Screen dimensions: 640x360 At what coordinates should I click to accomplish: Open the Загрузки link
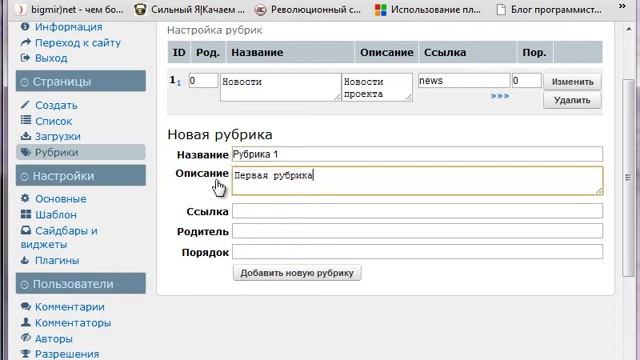click(58, 136)
